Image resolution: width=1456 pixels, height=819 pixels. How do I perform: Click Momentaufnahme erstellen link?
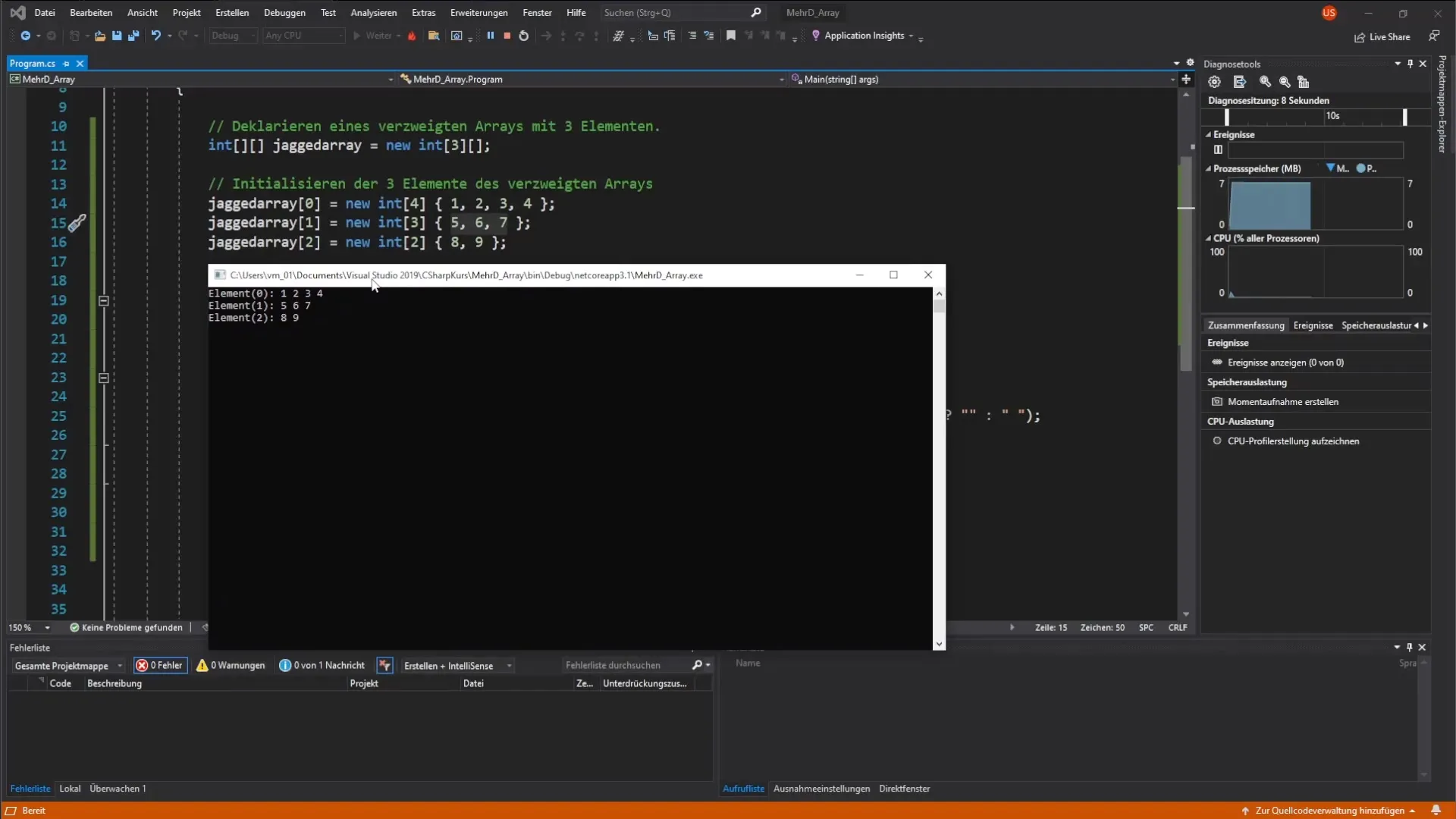[1282, 402]
